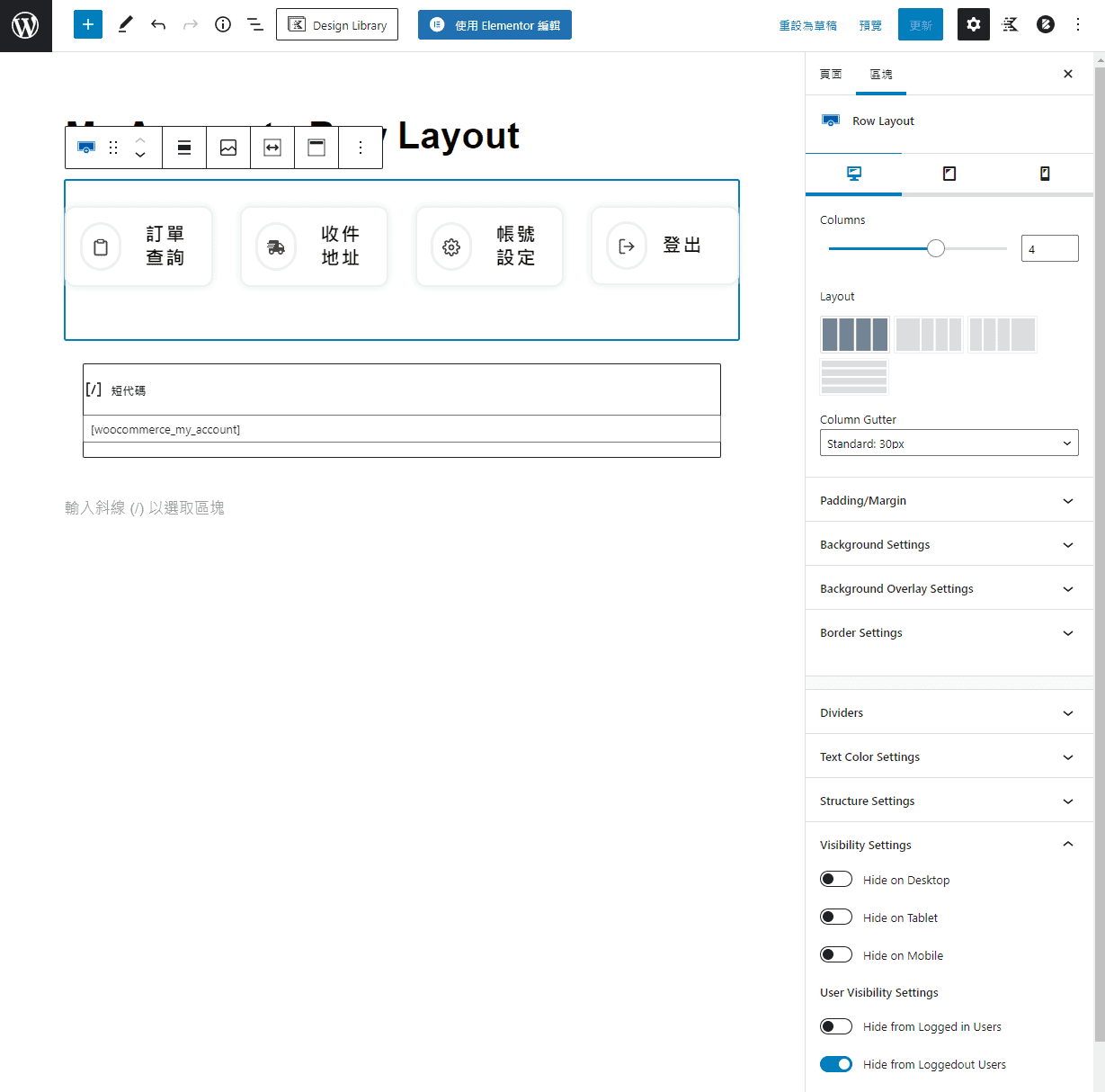Open the document info details icon
This screenshot has width=1105, height=1092.
(223, 24)
